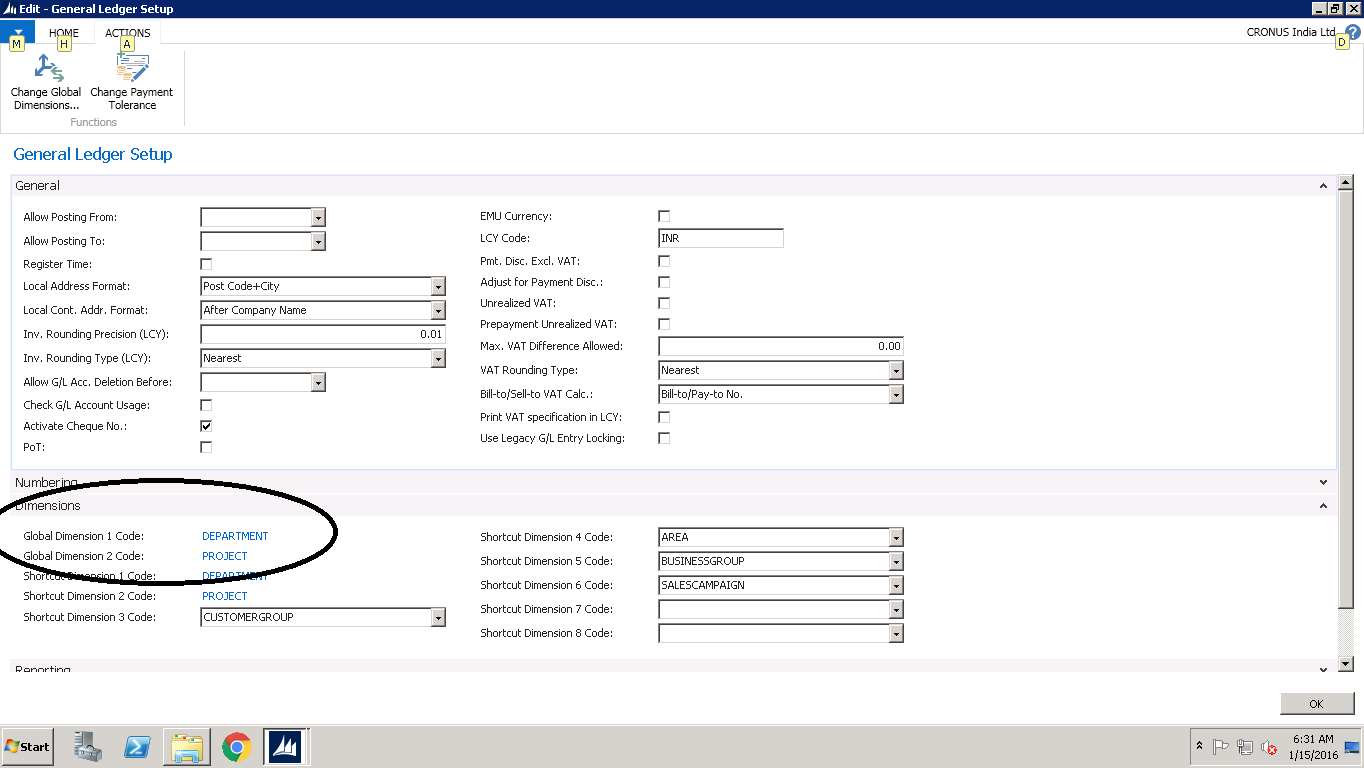This screenshot has width=1364, height=768.
Task: Open the Shortcut Dimension 4 Code dropdown
Action: click(x=895, y=537)
